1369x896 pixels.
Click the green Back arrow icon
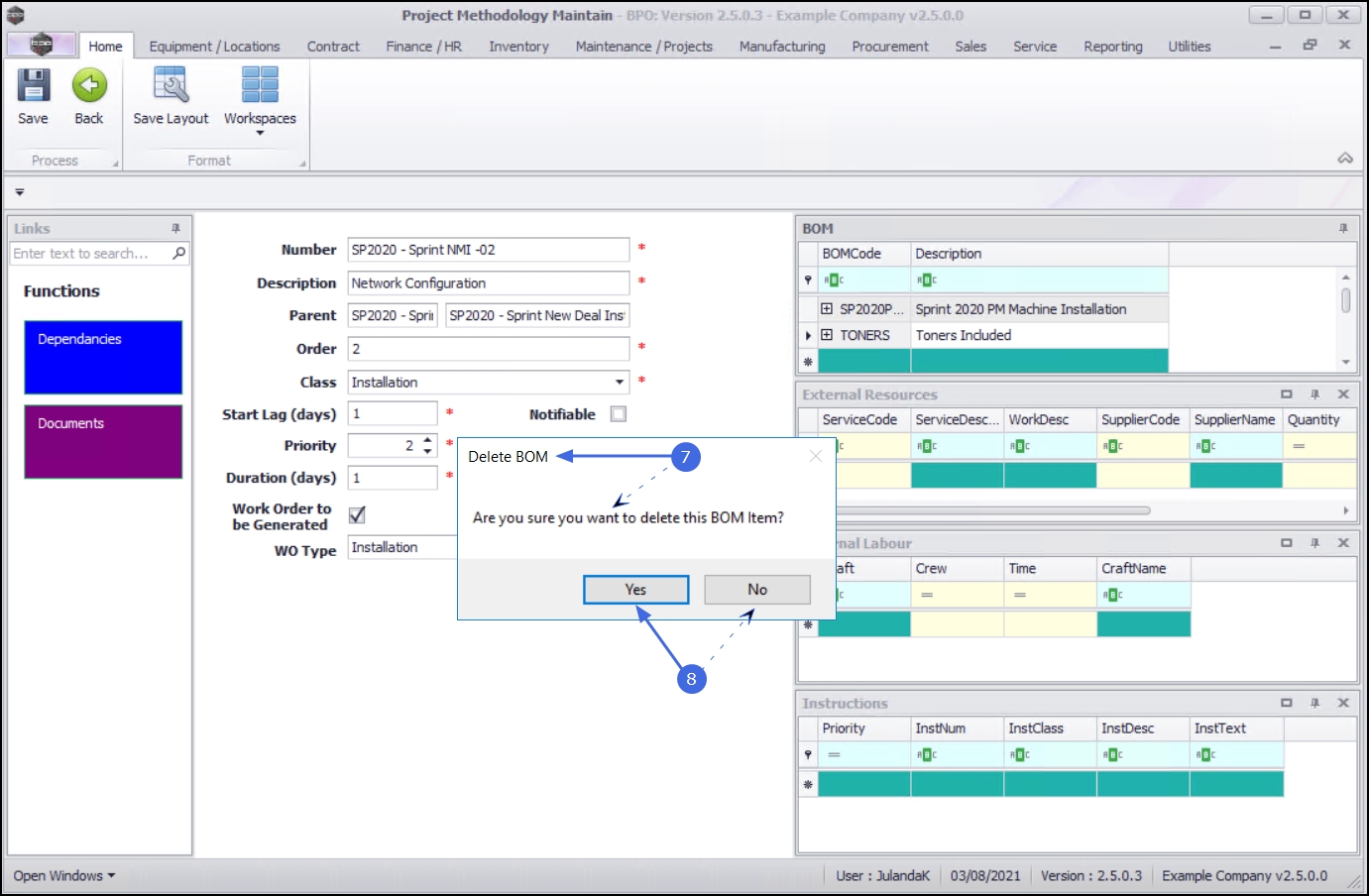pos(89,86)
